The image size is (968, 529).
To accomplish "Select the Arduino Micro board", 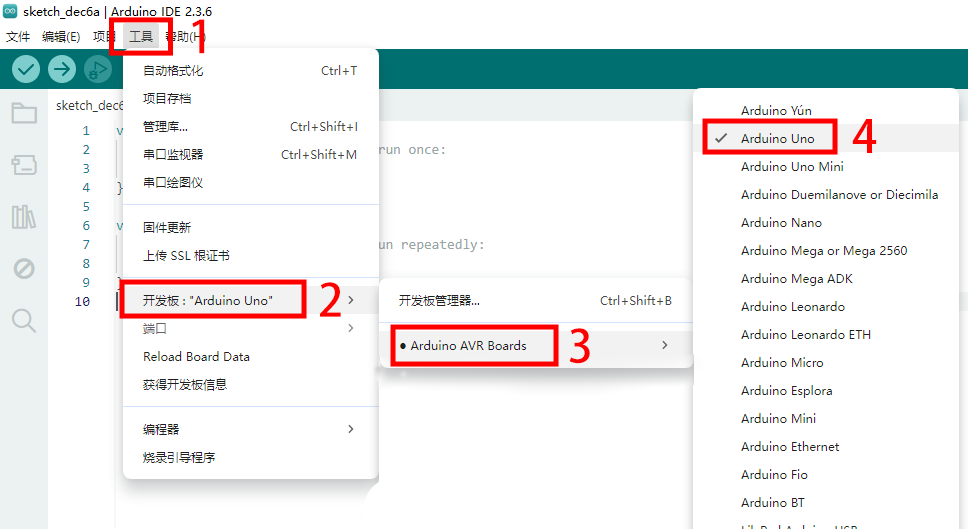I will [x=826, y=362].
